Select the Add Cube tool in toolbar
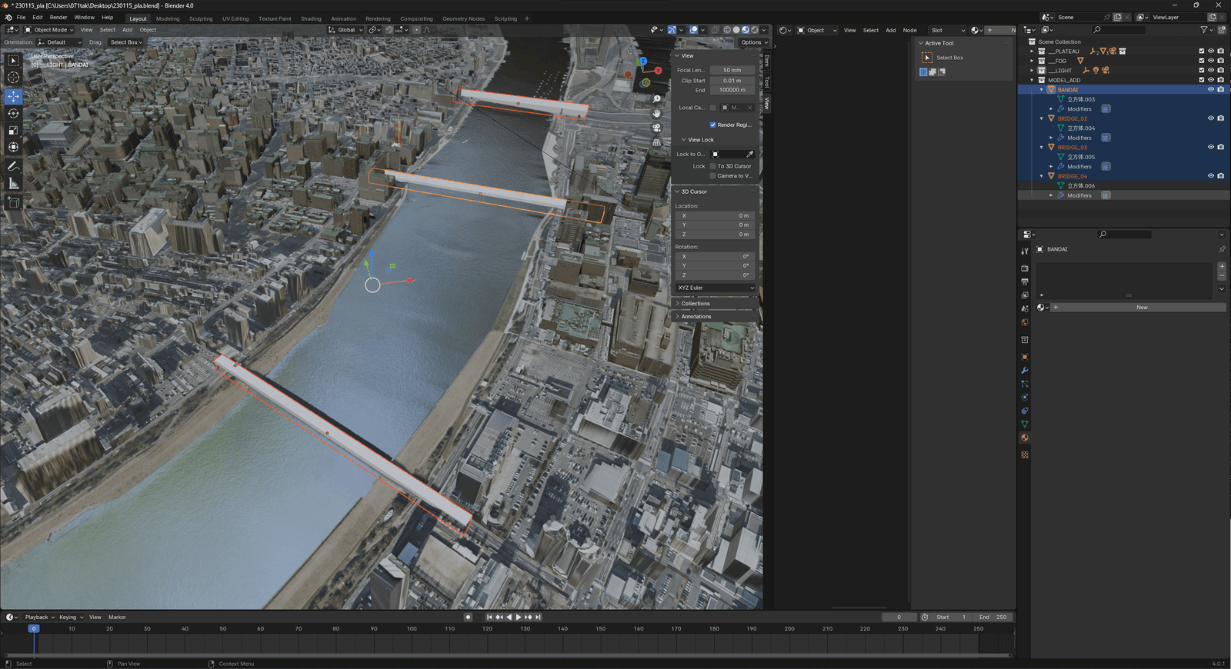Image resolution: width=1231 pixels, height=669 pixels. (x=13, y=202)
